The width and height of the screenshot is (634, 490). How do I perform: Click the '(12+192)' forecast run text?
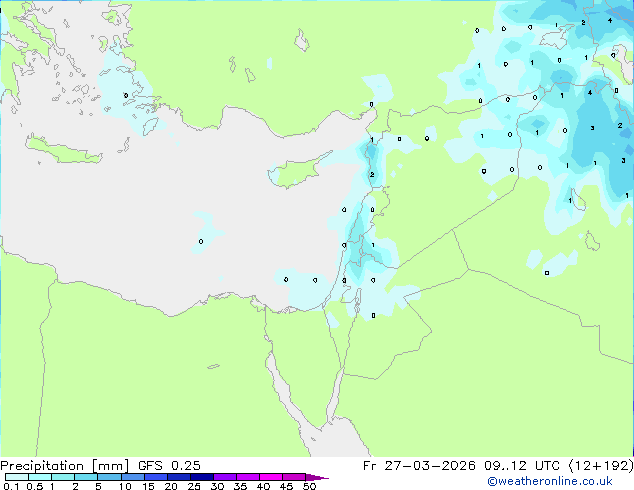pyautogui.click(x=601, y=466)
